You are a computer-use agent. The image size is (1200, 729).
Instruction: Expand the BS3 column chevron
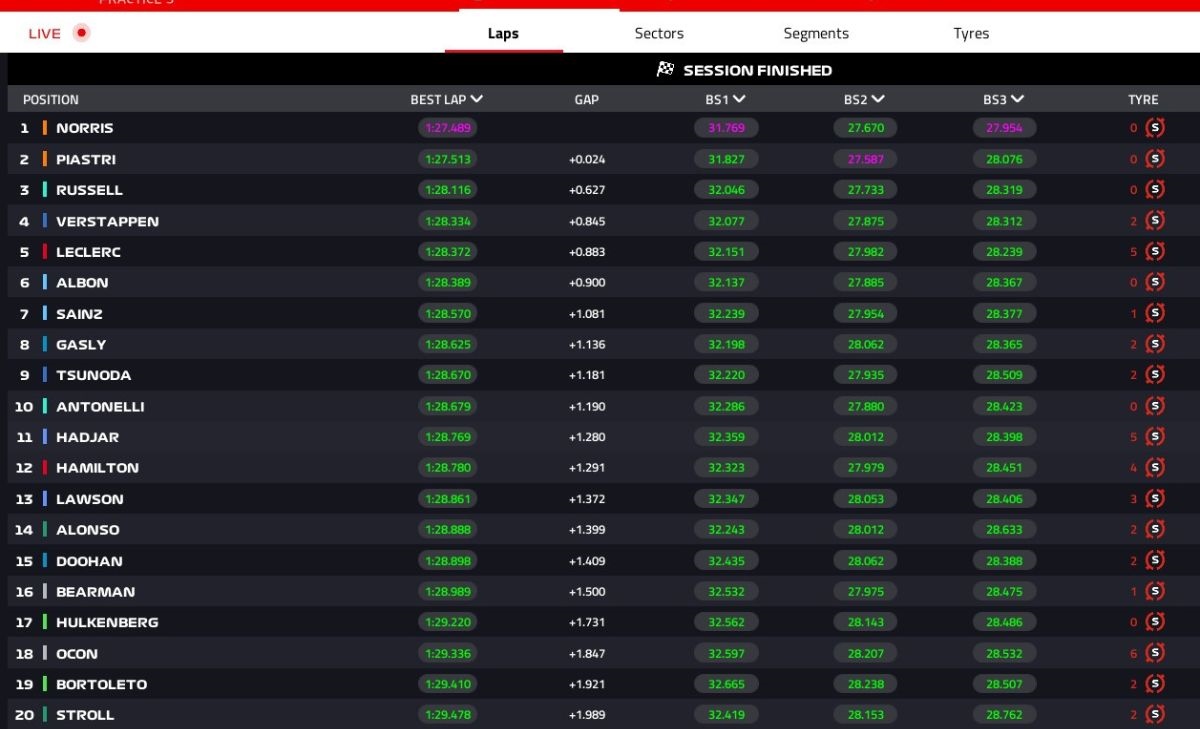[1017, 99]
